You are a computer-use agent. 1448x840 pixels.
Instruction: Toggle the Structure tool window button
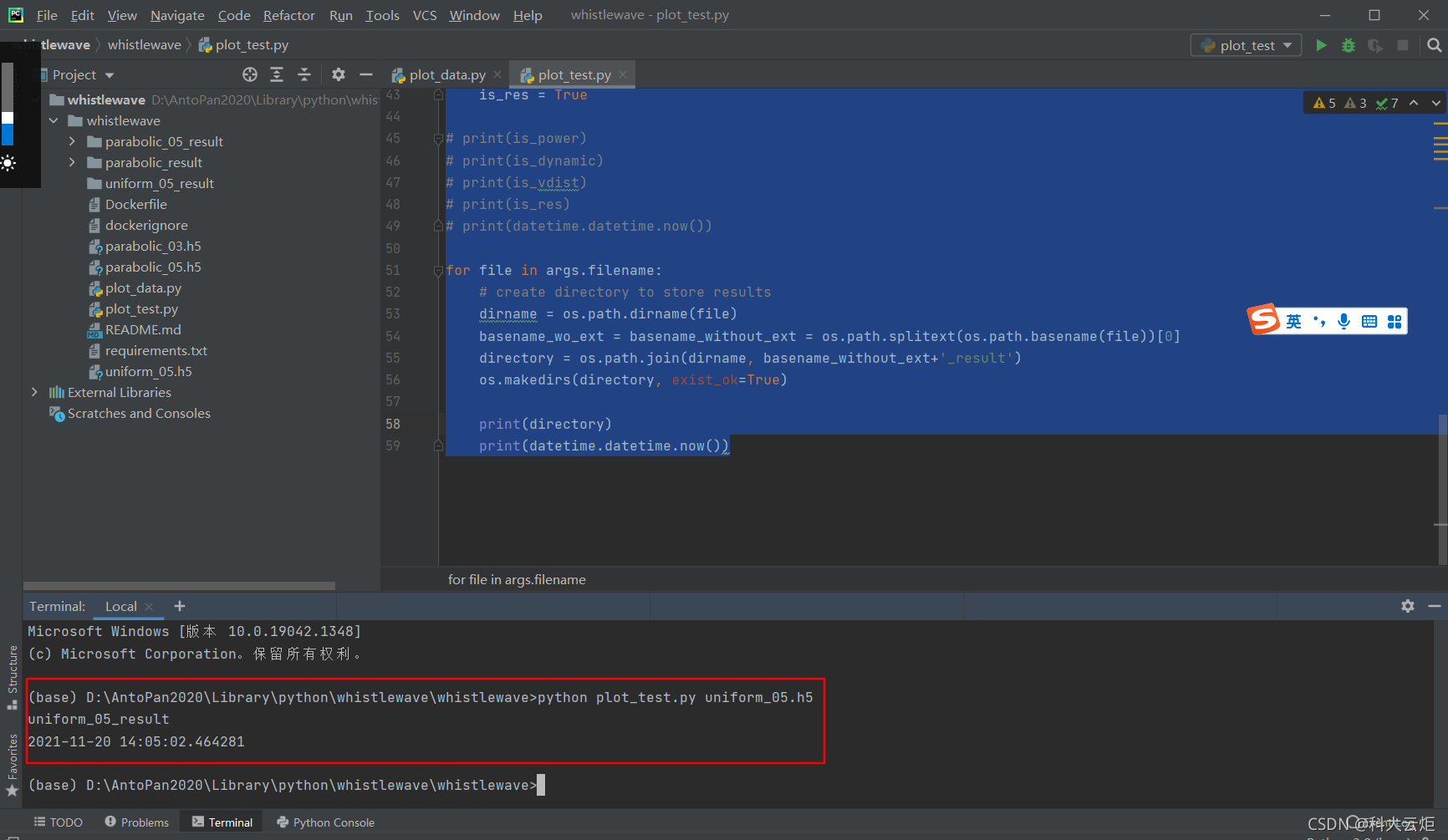(12, 671)
